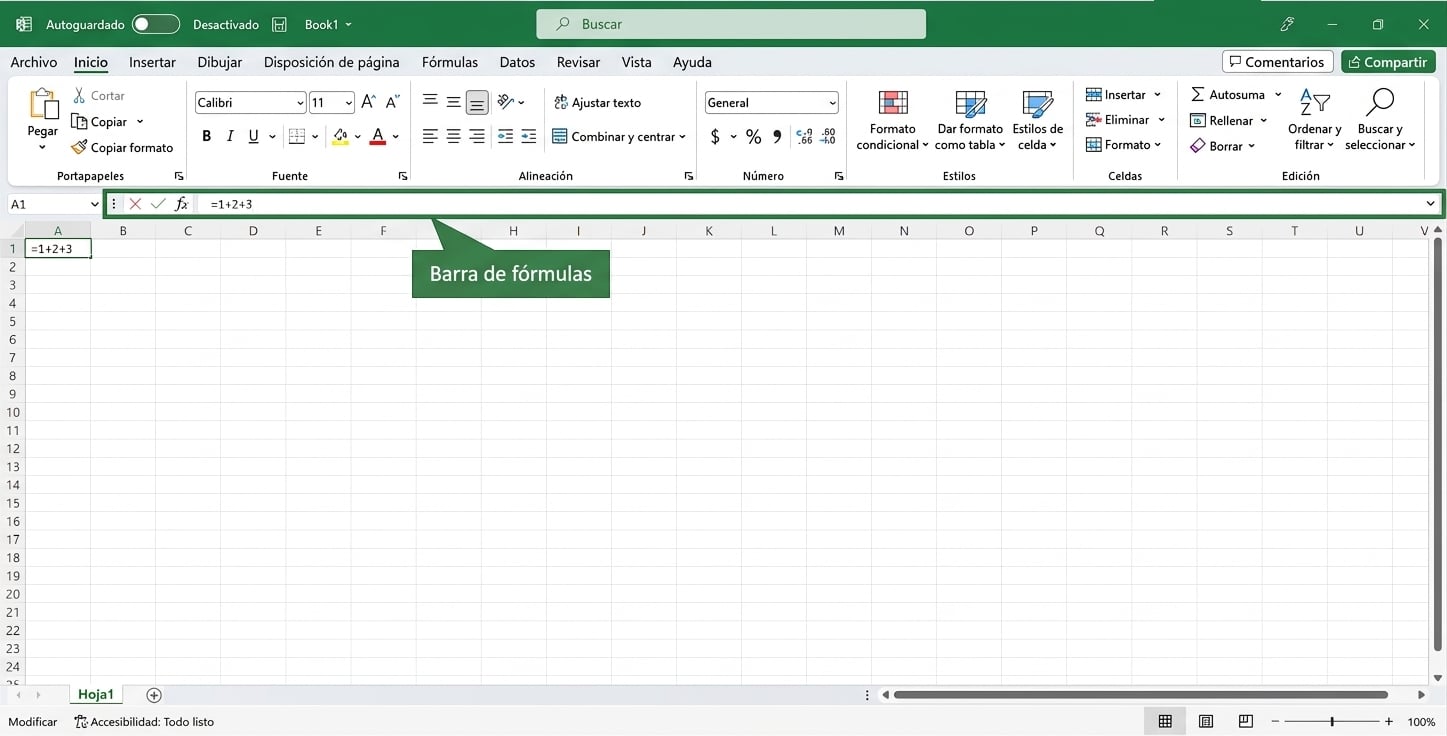
Task: Switch to Disposición de página tab
Action: [331, 62]
